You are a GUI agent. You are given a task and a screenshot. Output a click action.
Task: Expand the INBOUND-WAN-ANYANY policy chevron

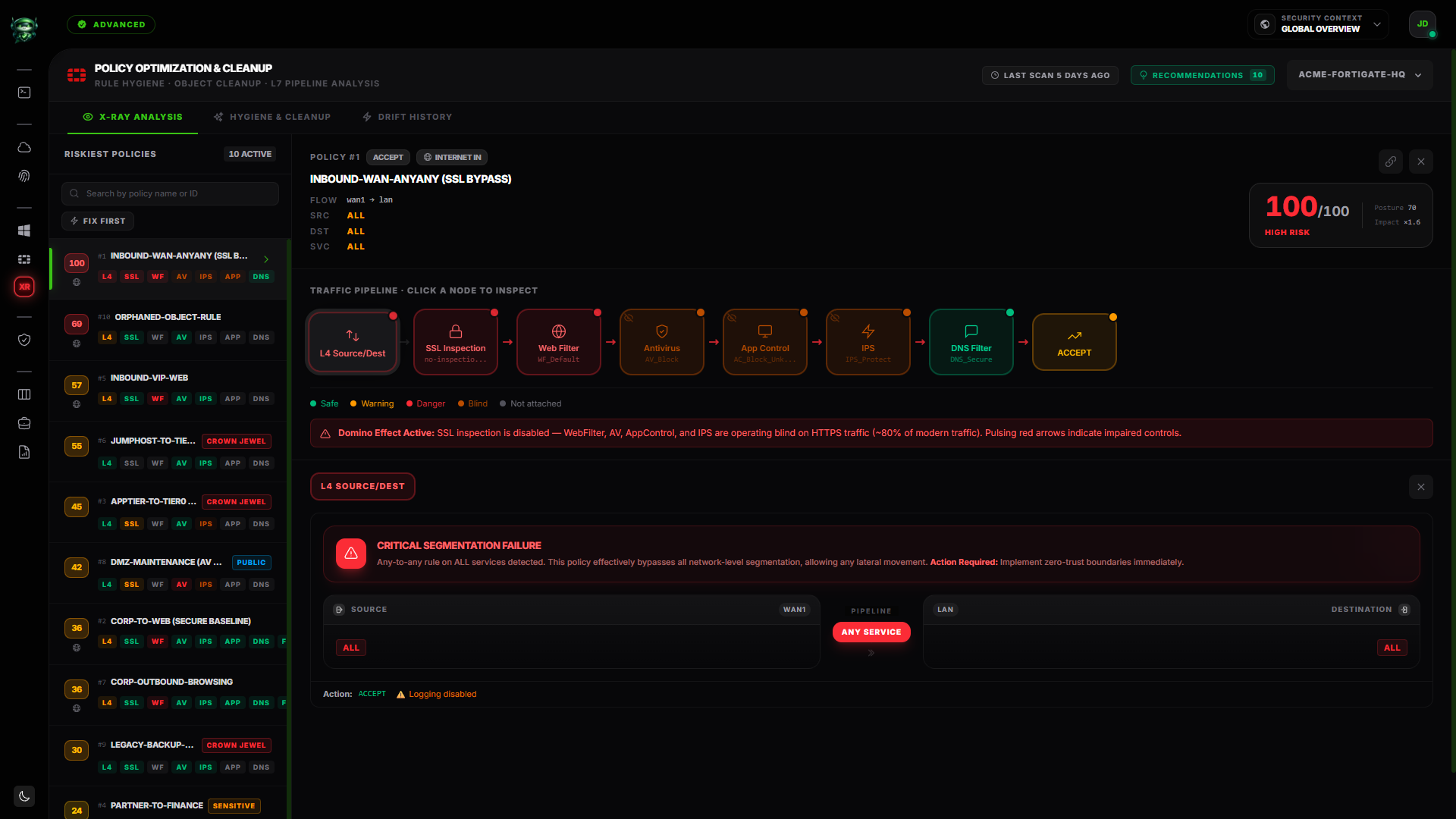pyautogui.click(x=266, y=259)
